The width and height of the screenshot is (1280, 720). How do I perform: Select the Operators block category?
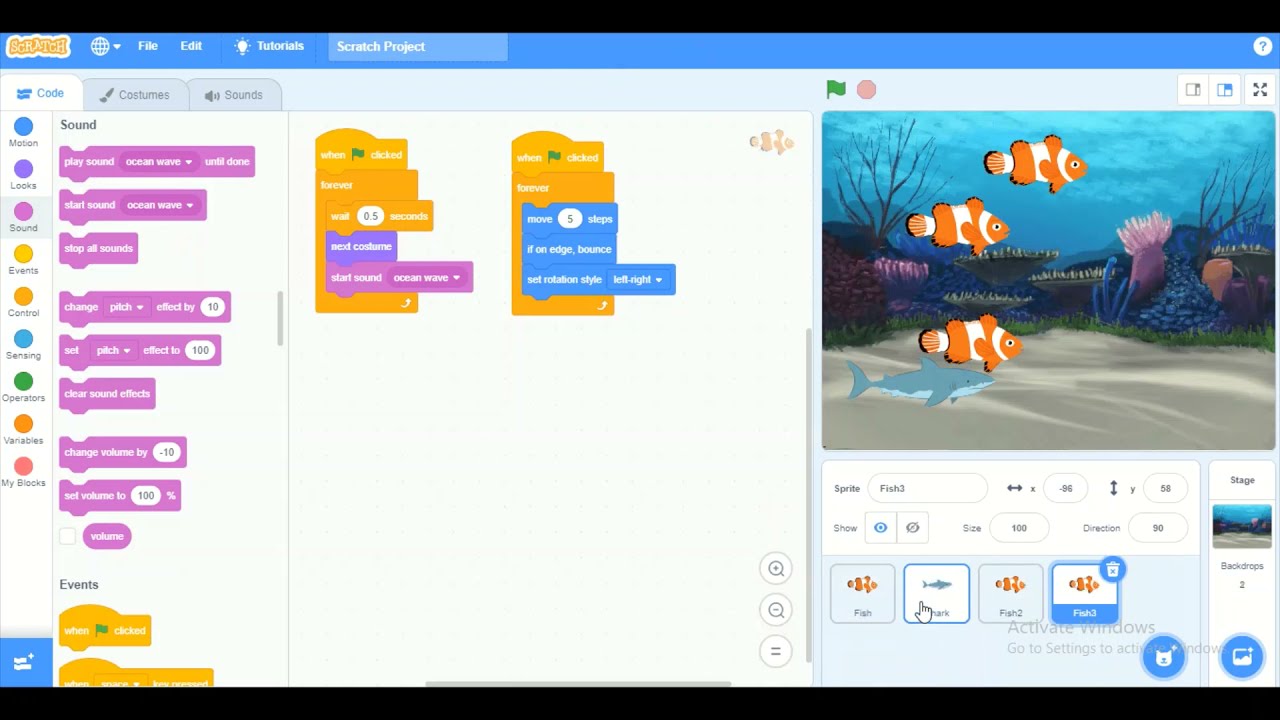[23, 387]
